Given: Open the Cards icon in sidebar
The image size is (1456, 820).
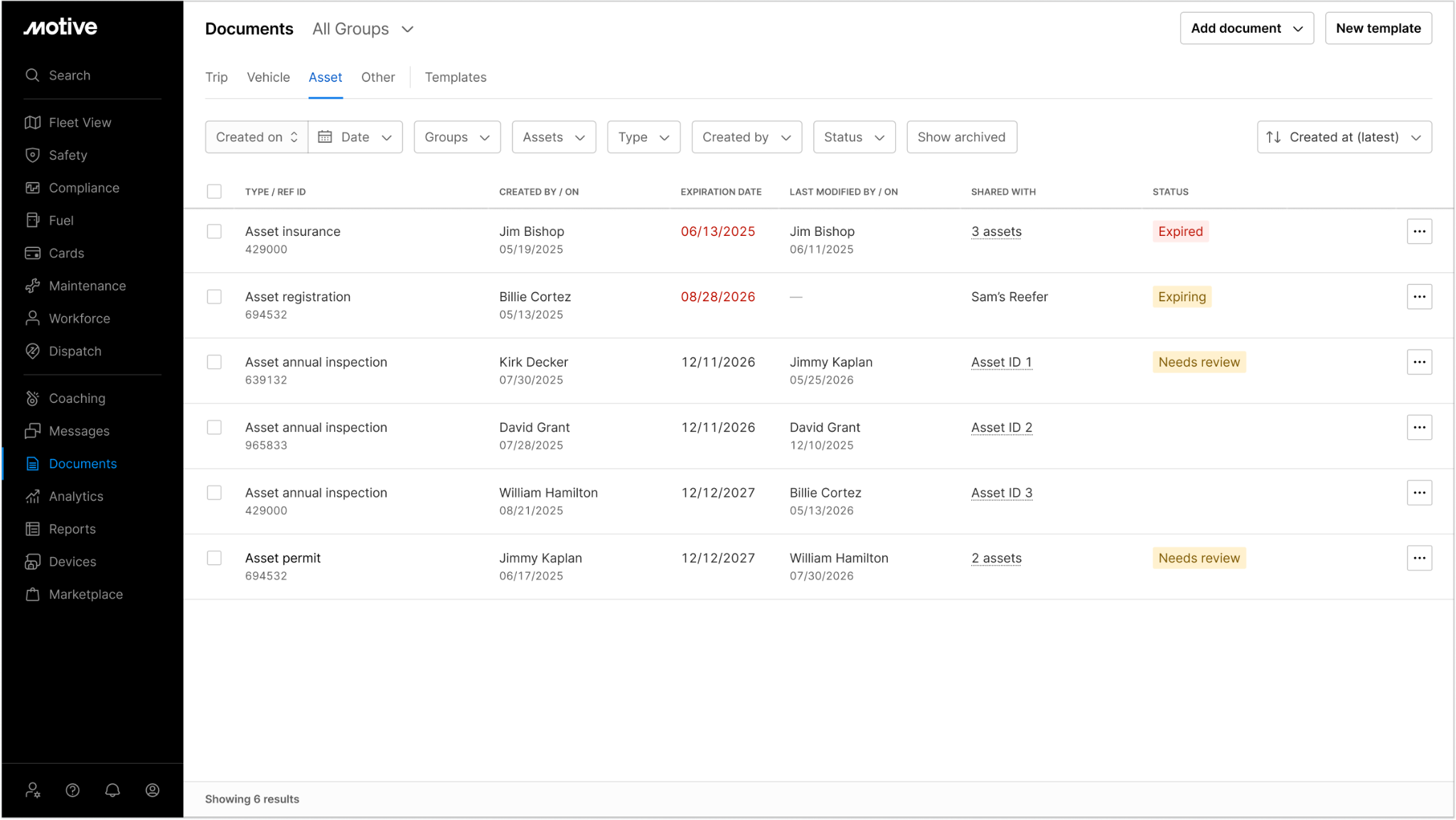Looking at the screenshot, I should [33, 253].
